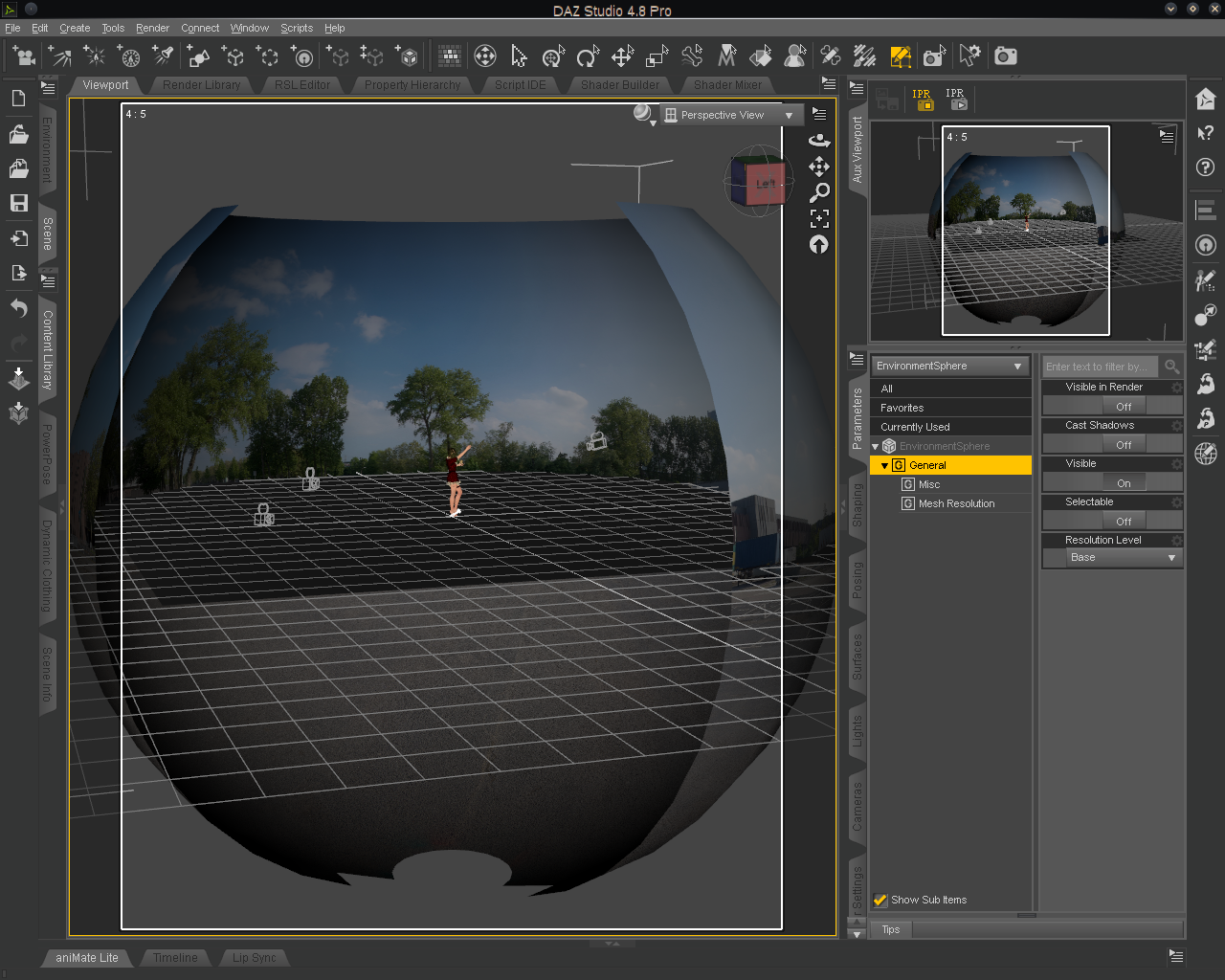Click the zoom magnifier viewport control
1225x980 pixels.
pyautogui.click(x=819, y=192)
